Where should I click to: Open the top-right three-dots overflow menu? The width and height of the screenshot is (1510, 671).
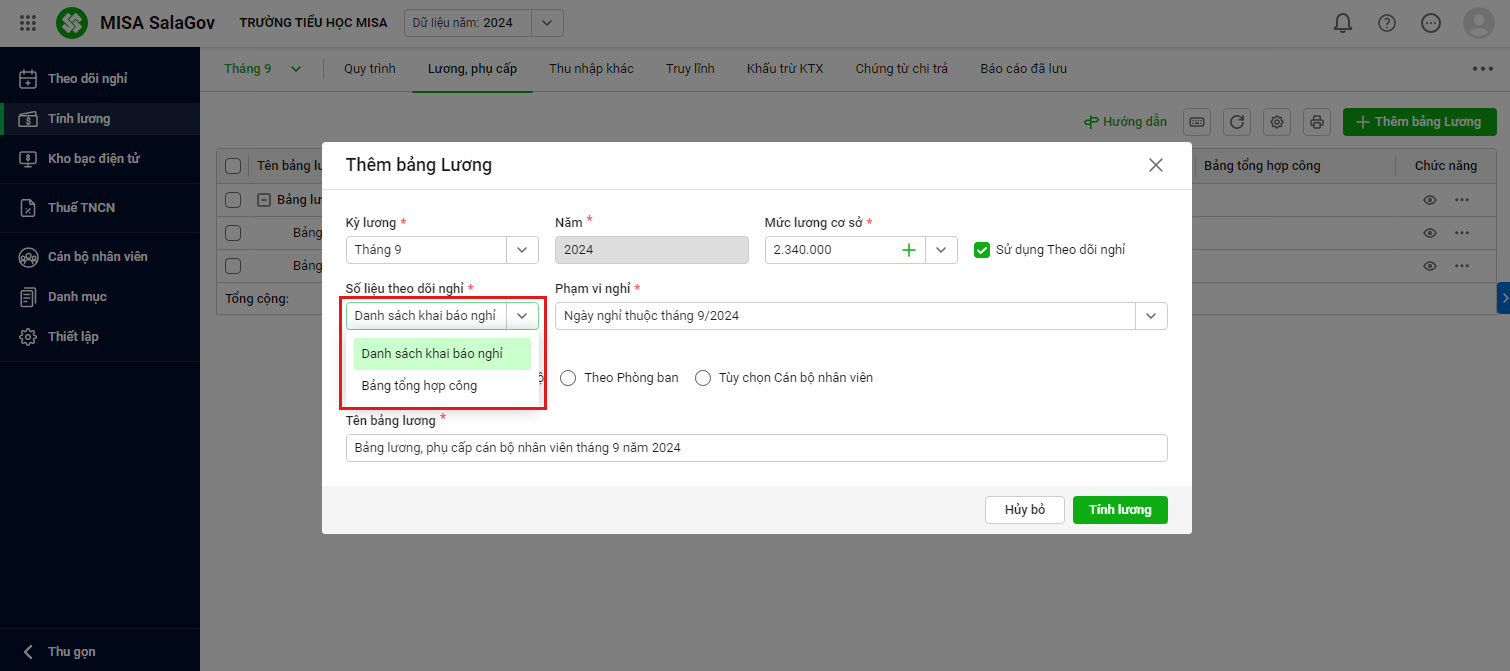[x=1482, y=69]
